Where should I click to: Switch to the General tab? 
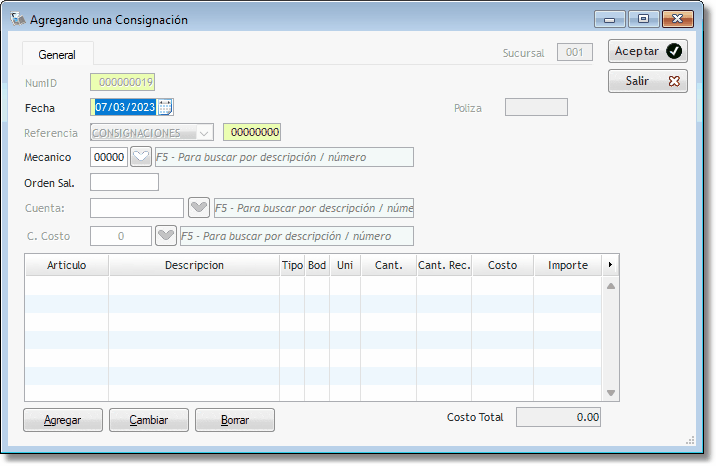point(57,55)
